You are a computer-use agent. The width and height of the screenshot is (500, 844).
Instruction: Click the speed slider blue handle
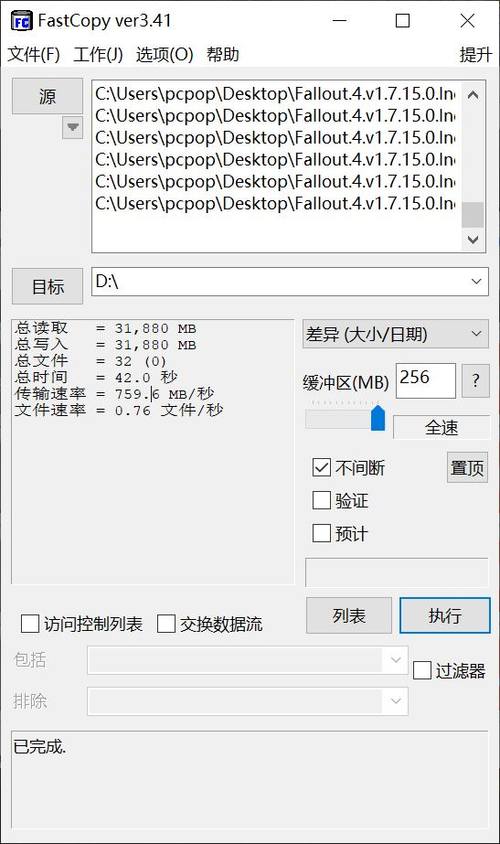coord(378,418)
